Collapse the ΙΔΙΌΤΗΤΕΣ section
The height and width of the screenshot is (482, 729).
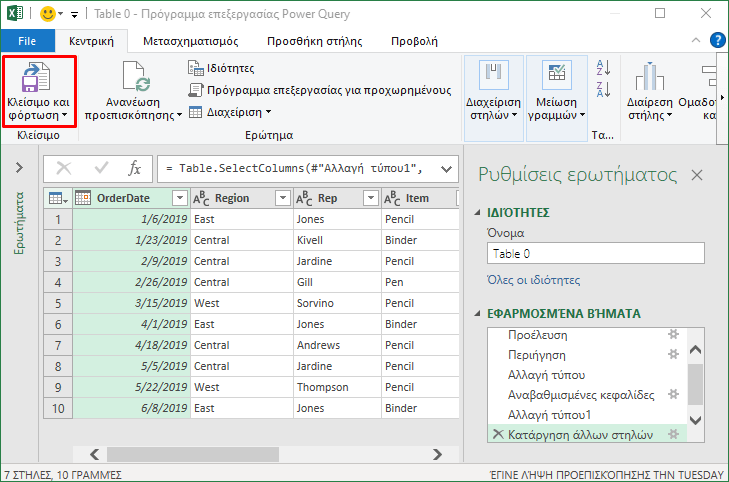477,212
